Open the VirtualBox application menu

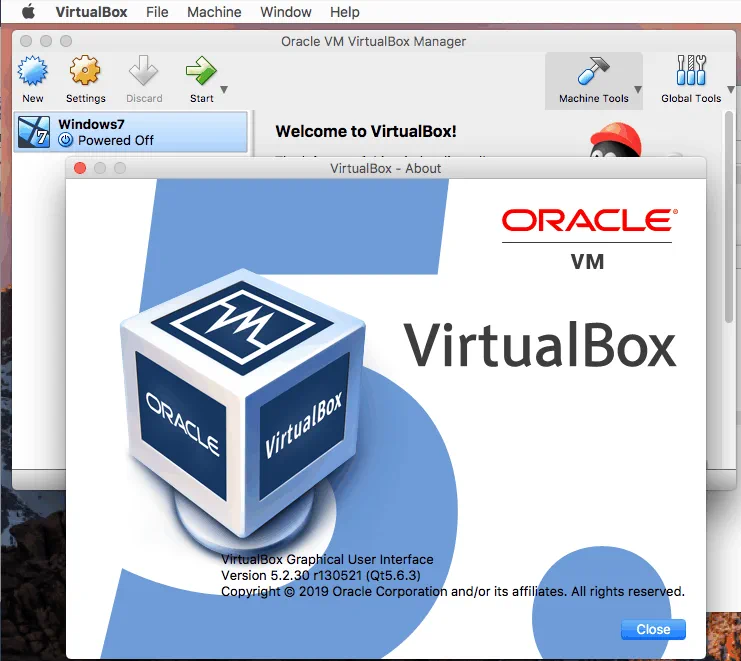[91, 12]
